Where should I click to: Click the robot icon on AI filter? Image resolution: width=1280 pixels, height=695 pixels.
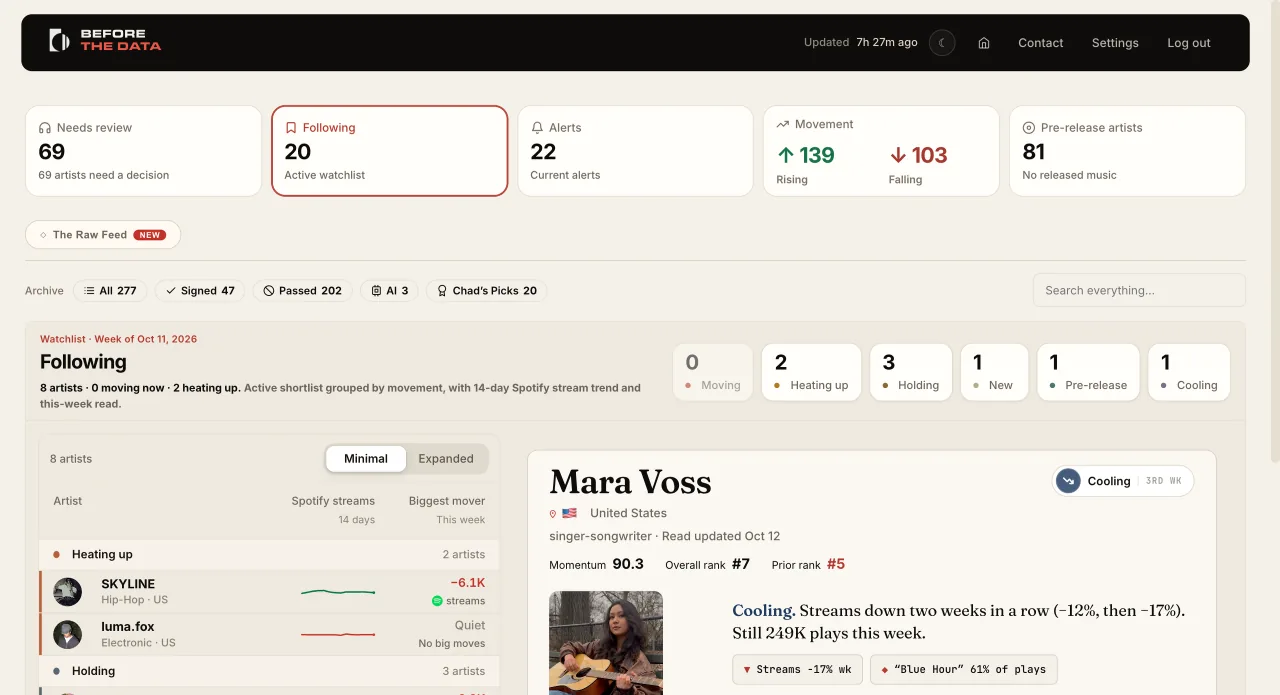pyautogui.click(x=376, y=291)
